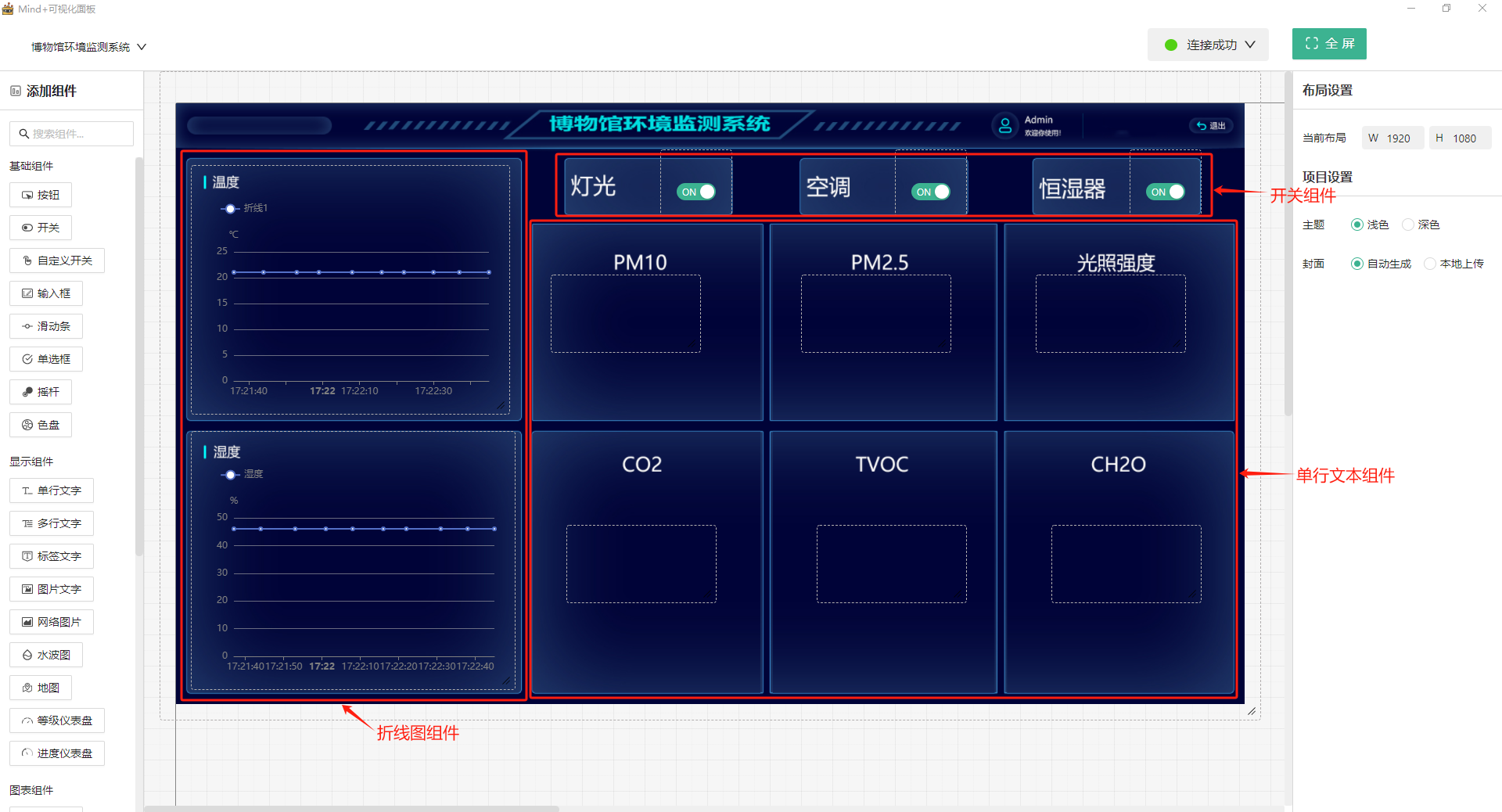Viewport: 1502px width, 812px height.
Task: Select the 灯光 switch label
Action: pos(593,186)
